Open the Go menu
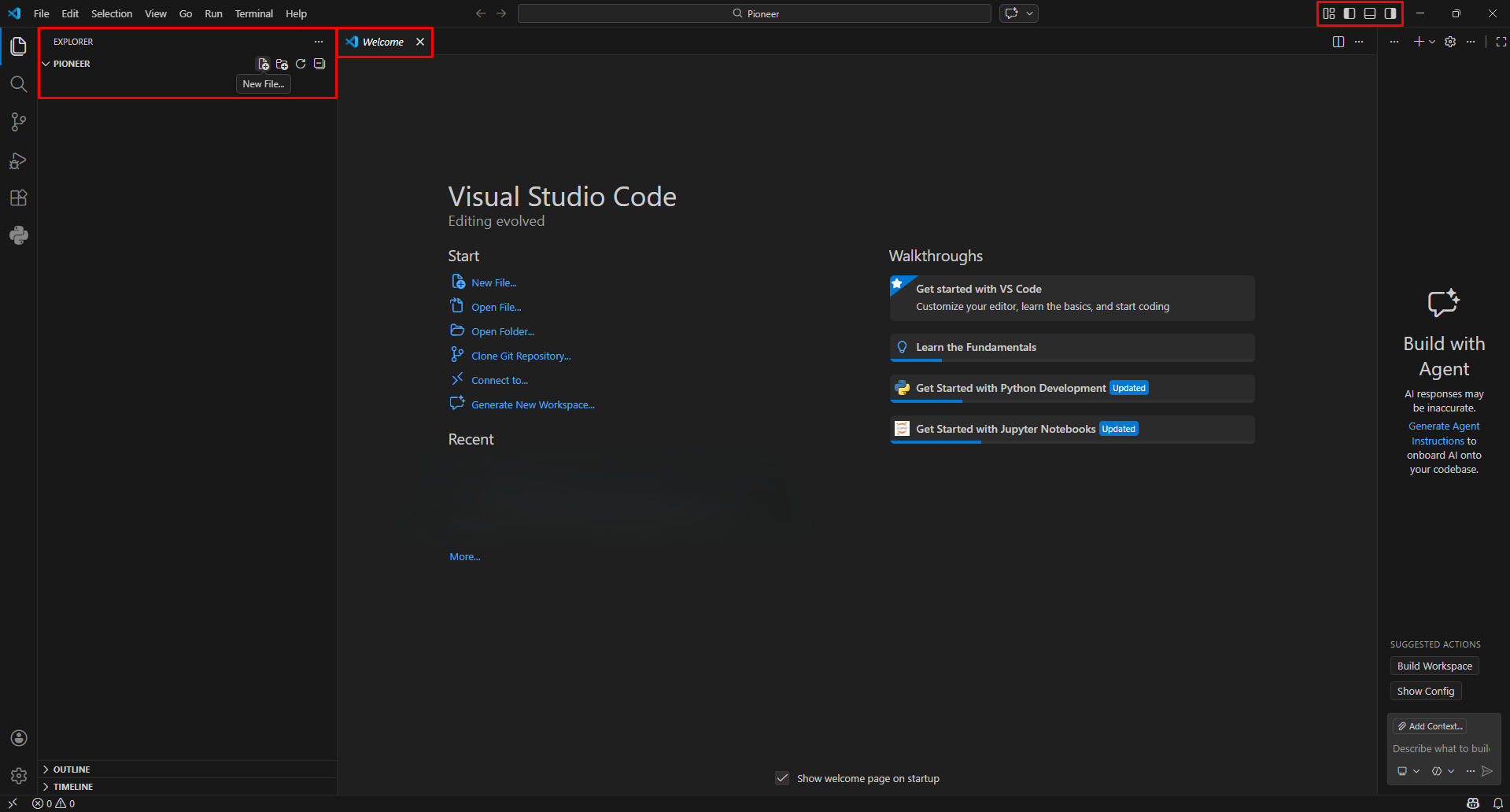The width and height of the screenshot is (1510, 812). coord(186,13)
